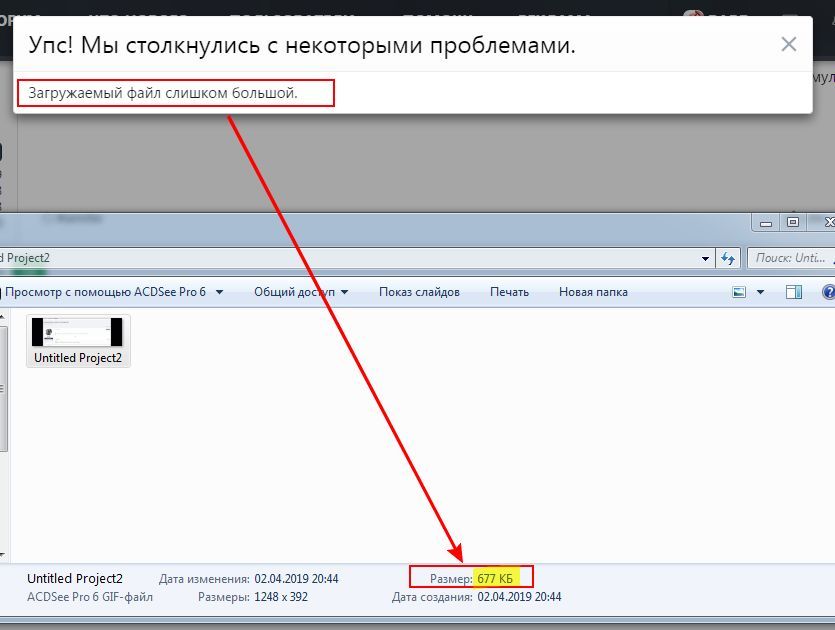The height and width of the screenshot is (630, 835).
Task: Click the error text 'Загружаемый файл слишком большой.'
Action: tap(163, 93)
